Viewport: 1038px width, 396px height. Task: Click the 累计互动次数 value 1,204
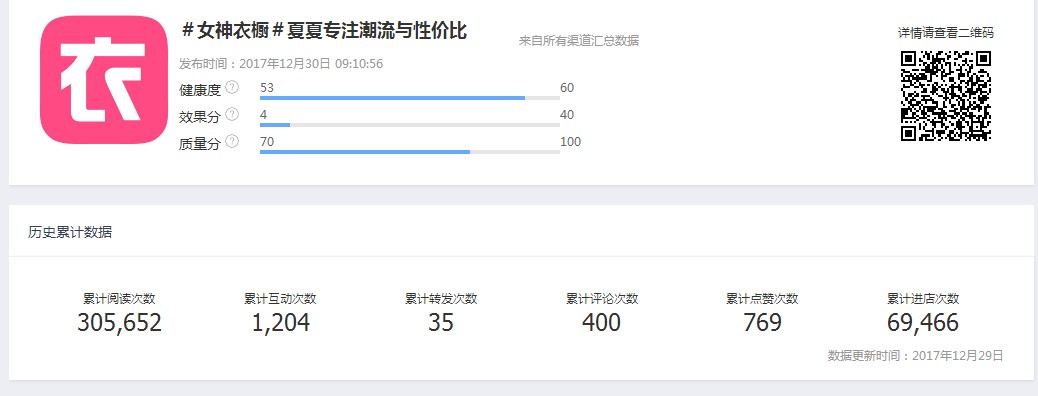pyautogui.click(x=281, y=322)
